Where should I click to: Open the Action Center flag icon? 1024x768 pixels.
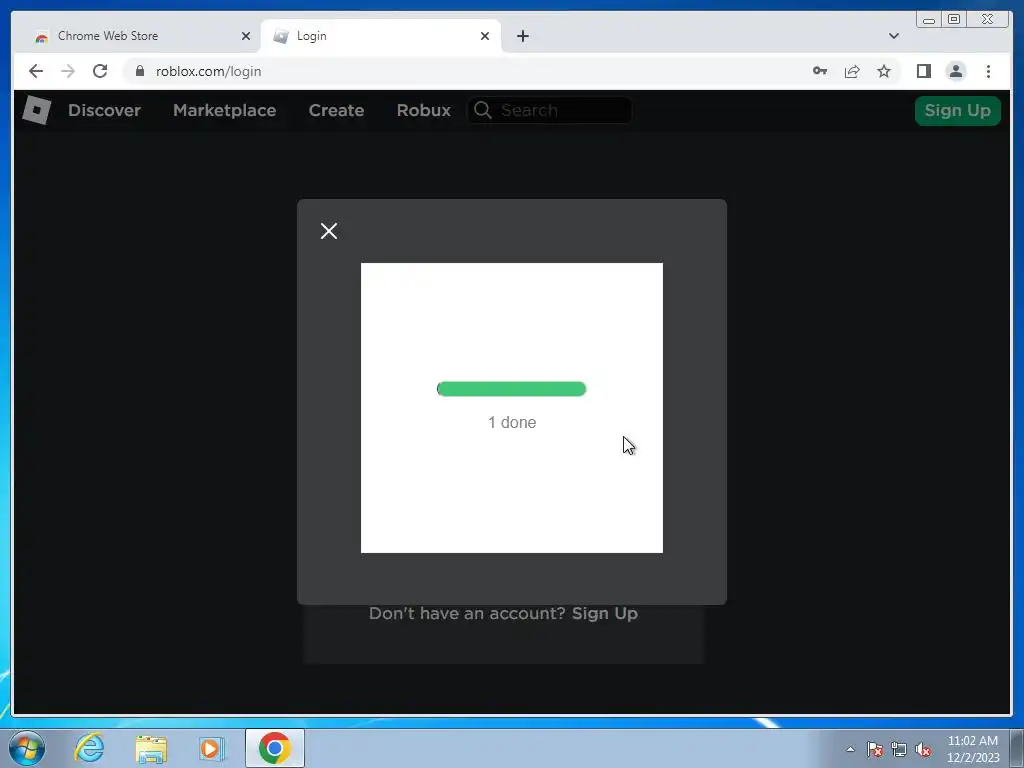pos(875,749)
